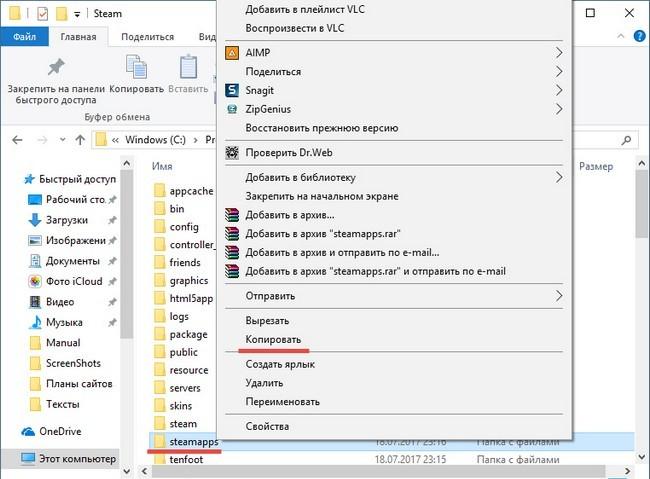Click the steamapps folder icon
This screenshot has width=650, height=479.
160,442
